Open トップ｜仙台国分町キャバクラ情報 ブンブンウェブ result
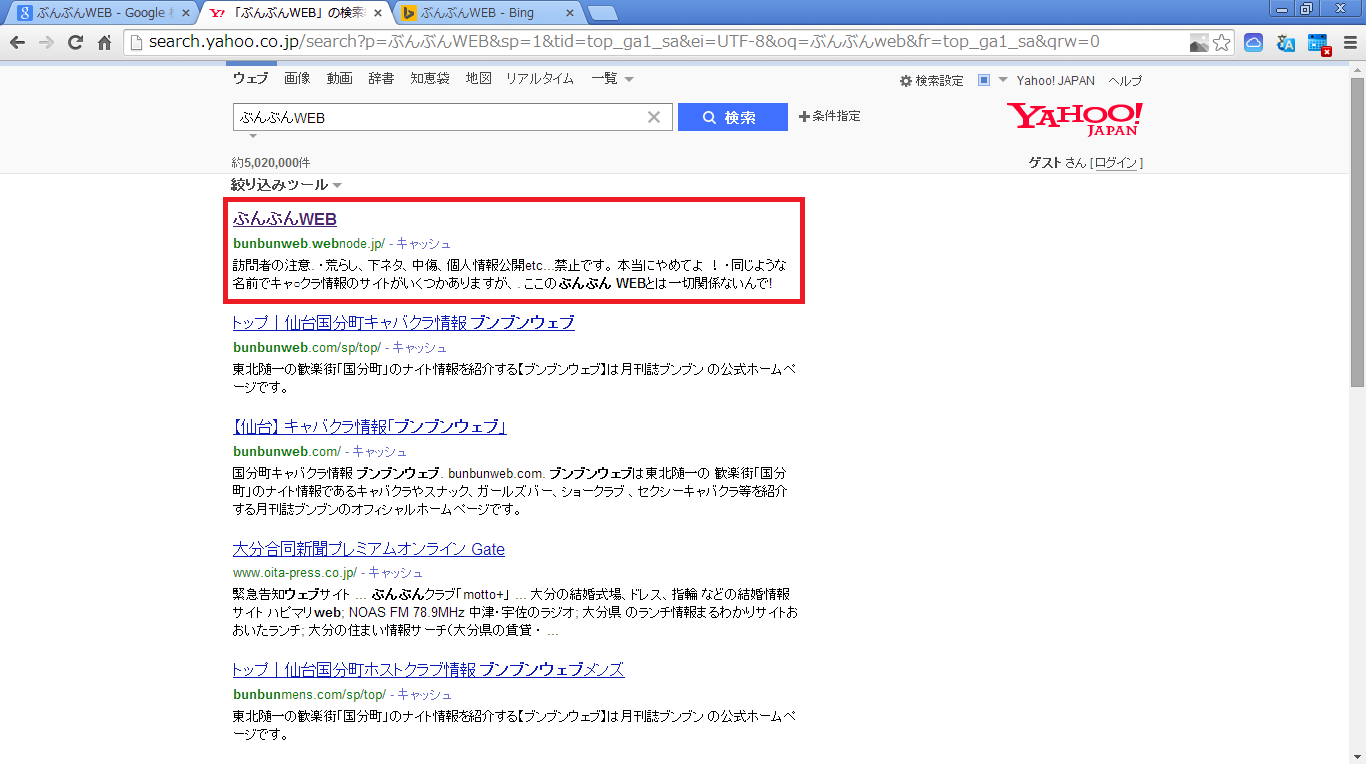The height and width of the screenshot is (764, 1368). coord(404,323)
